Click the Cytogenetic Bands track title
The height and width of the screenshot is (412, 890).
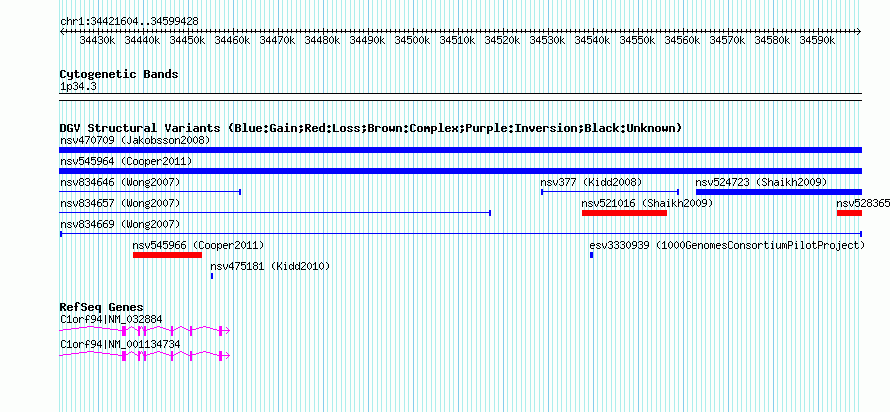[x=119, y=74]
